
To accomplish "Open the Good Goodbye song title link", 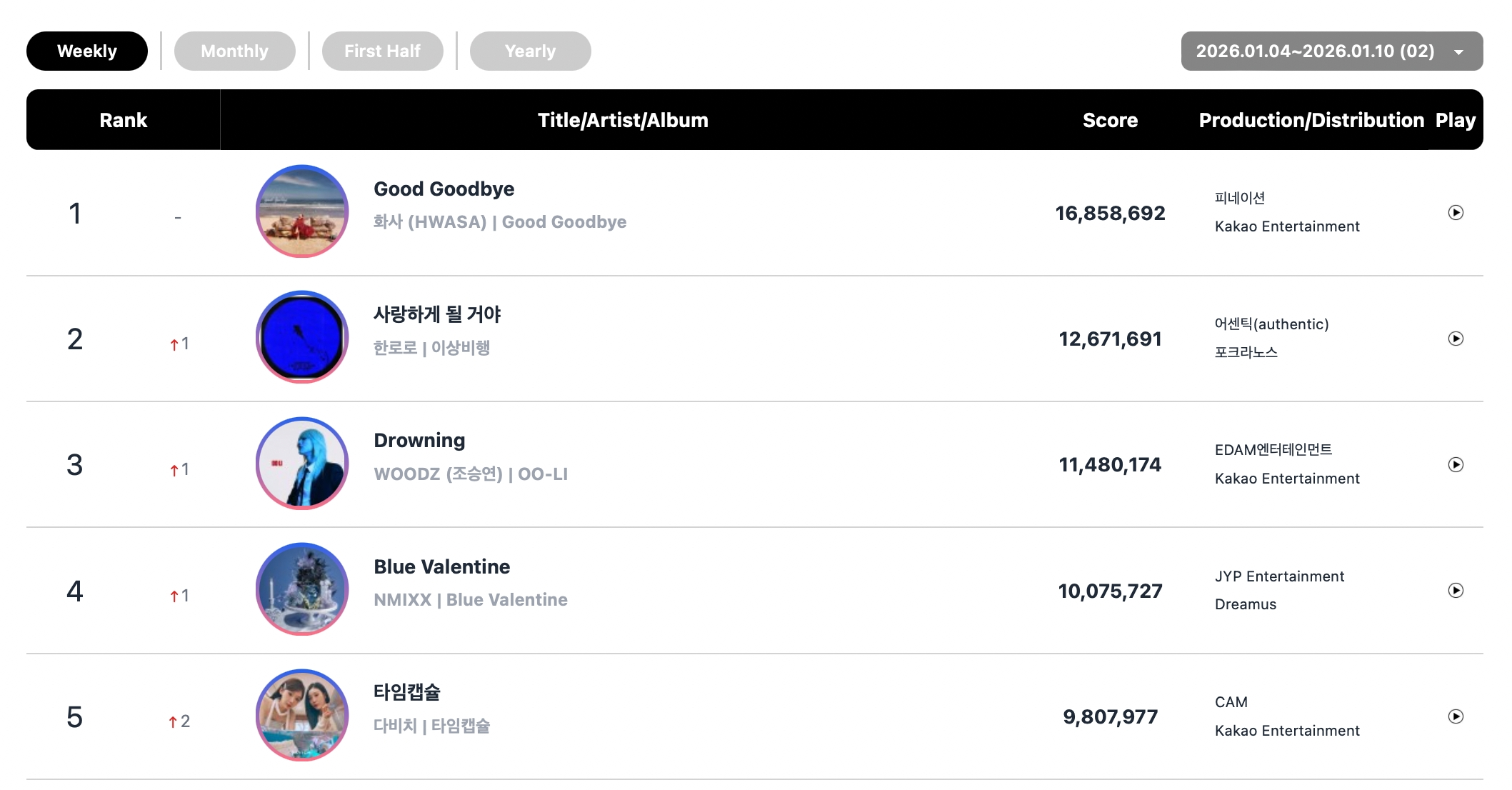I will pos(444,189).
